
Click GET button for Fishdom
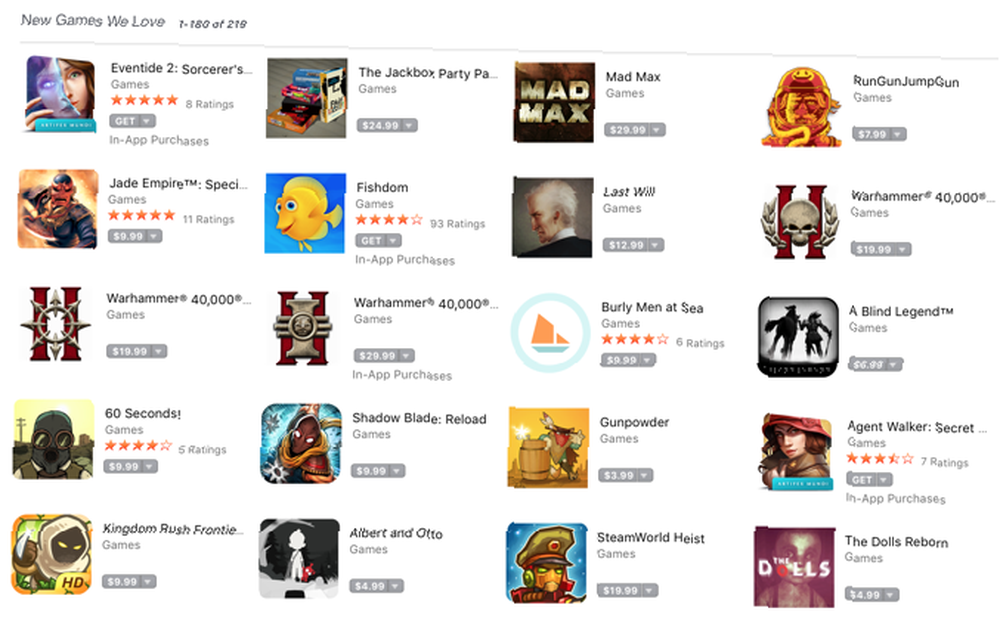point(371,240)
